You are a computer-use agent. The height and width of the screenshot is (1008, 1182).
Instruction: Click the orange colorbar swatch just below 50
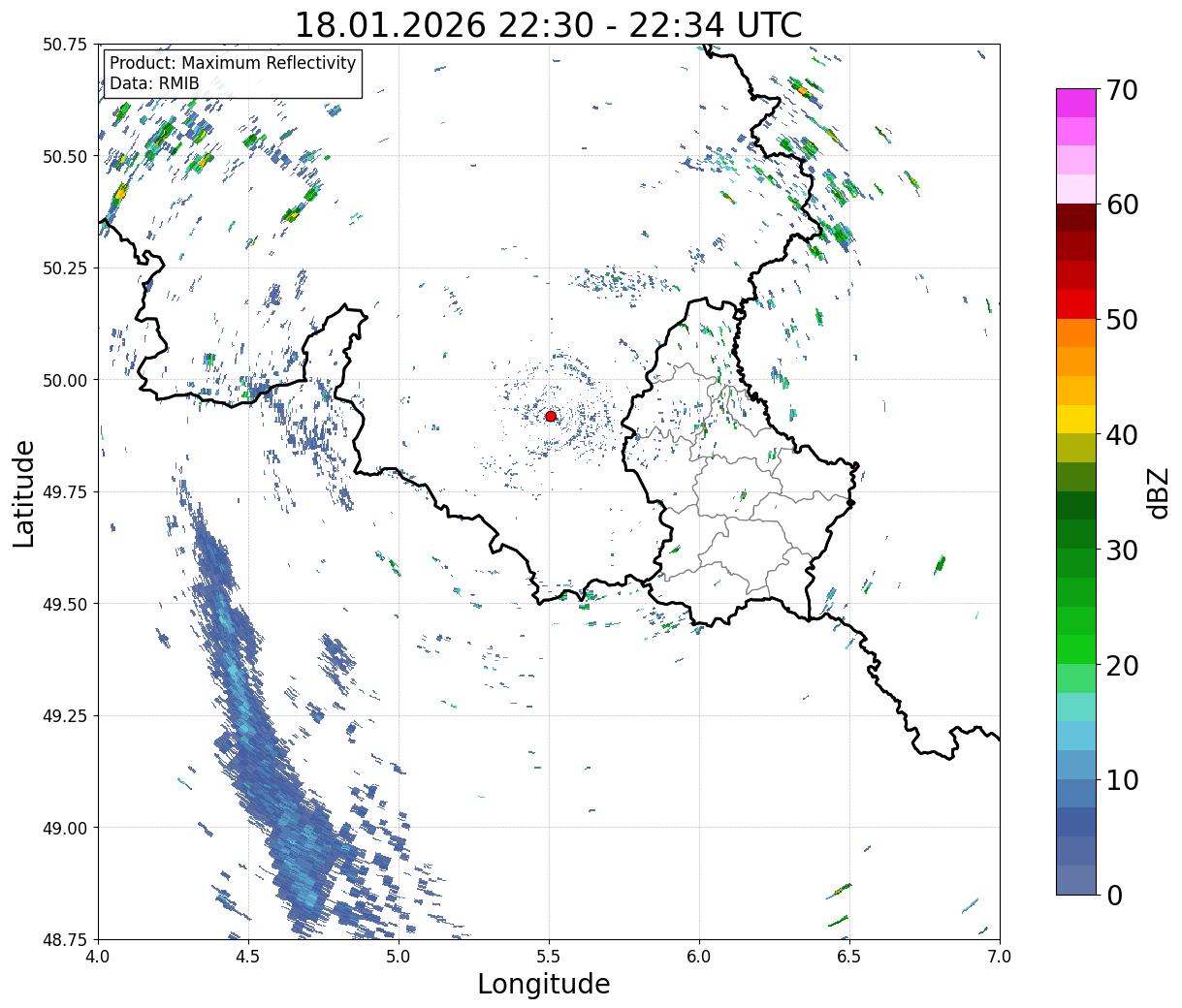click(x=1076, y=333)
